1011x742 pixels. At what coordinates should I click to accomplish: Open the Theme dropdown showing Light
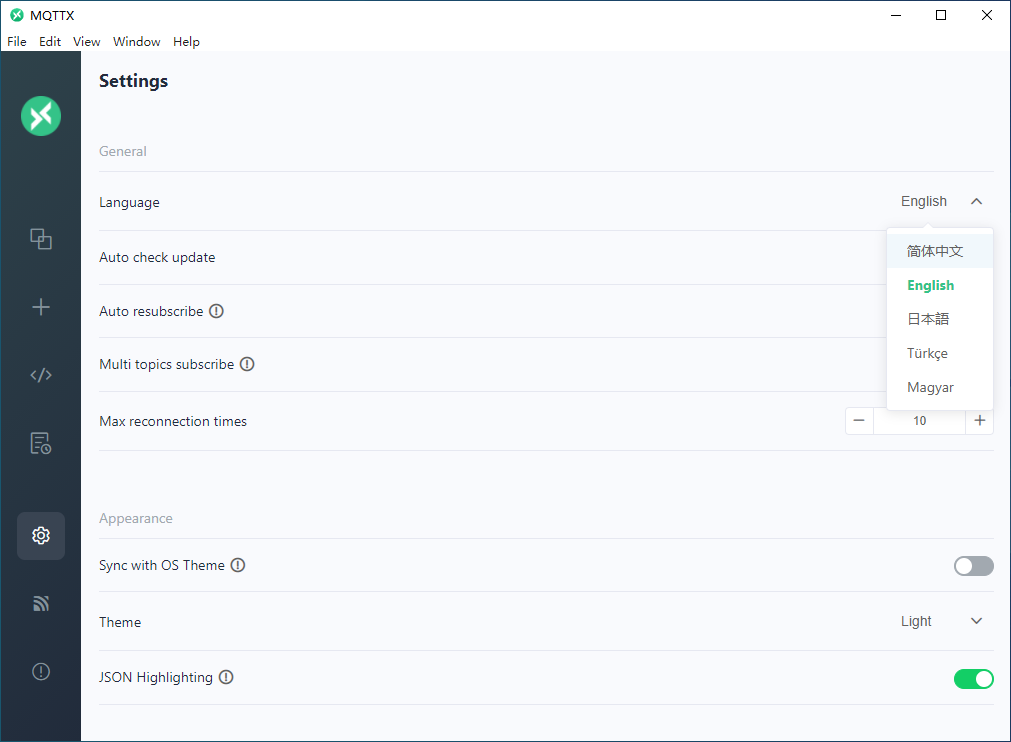pyautogui.click(x=941, y=621)
